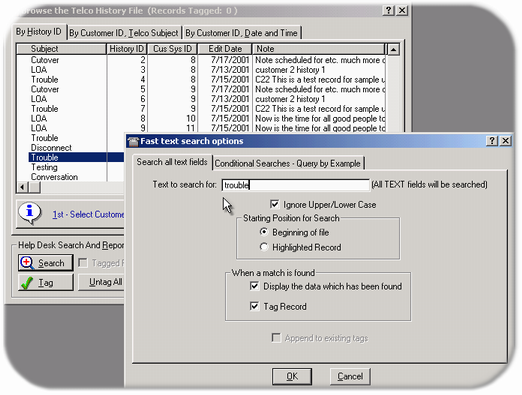The height and width of the screenshot is (395, 522).
Task: Click the scroll left arrow of history list
Action: pos(22,187)
